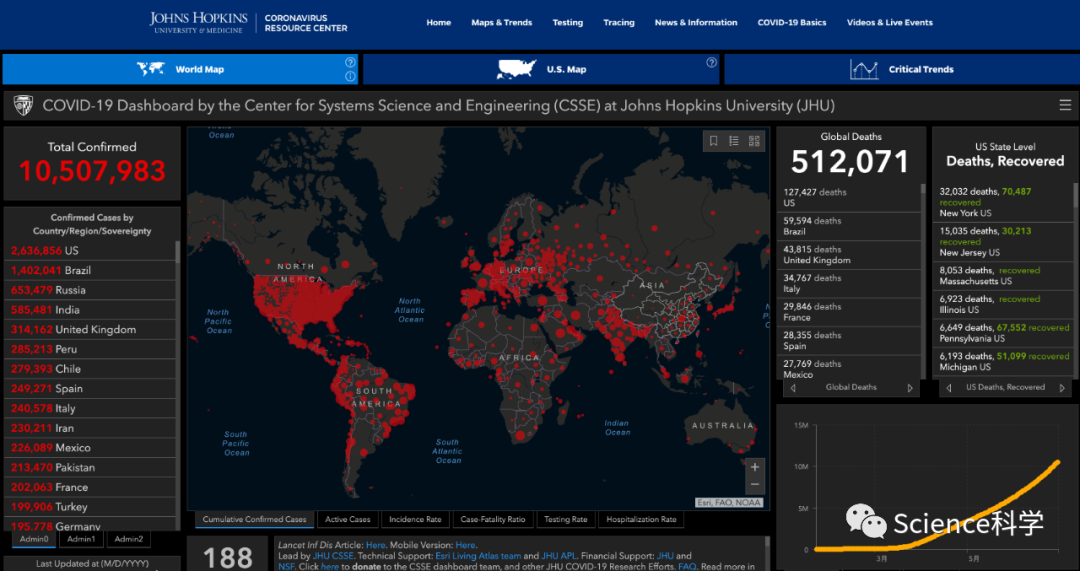Click the Johns Hopkins University logo

click(x=199, y=22)
